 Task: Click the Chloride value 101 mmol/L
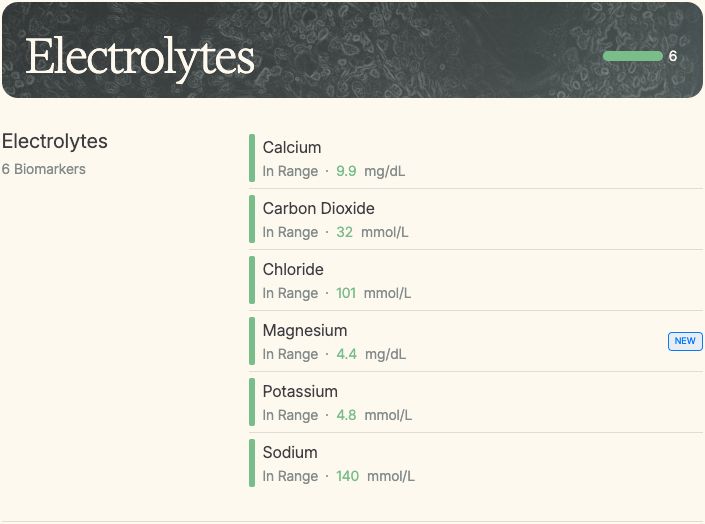coord(373,293)
